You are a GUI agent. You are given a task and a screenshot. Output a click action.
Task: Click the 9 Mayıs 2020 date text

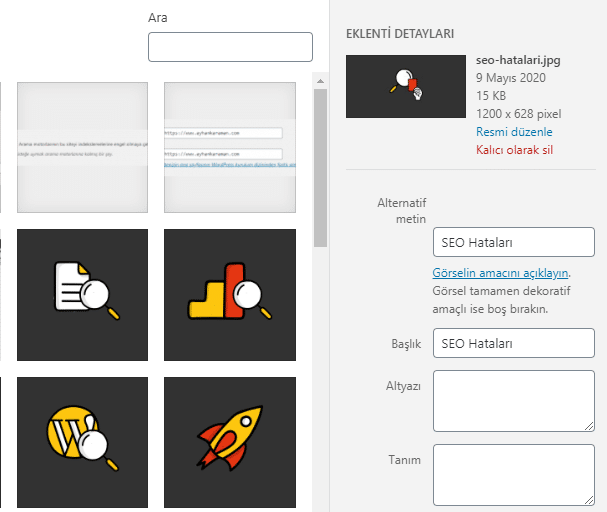point(511,78)
